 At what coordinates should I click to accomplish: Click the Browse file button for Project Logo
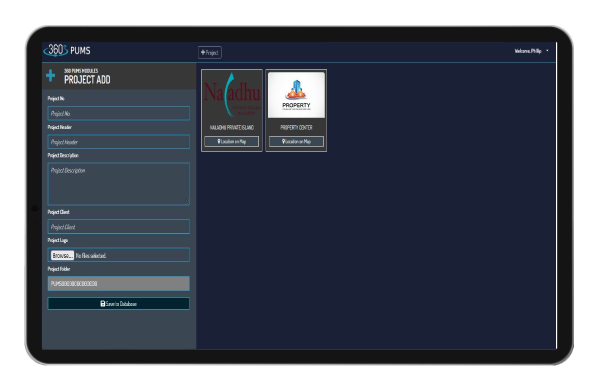click(x=62, y=255)
